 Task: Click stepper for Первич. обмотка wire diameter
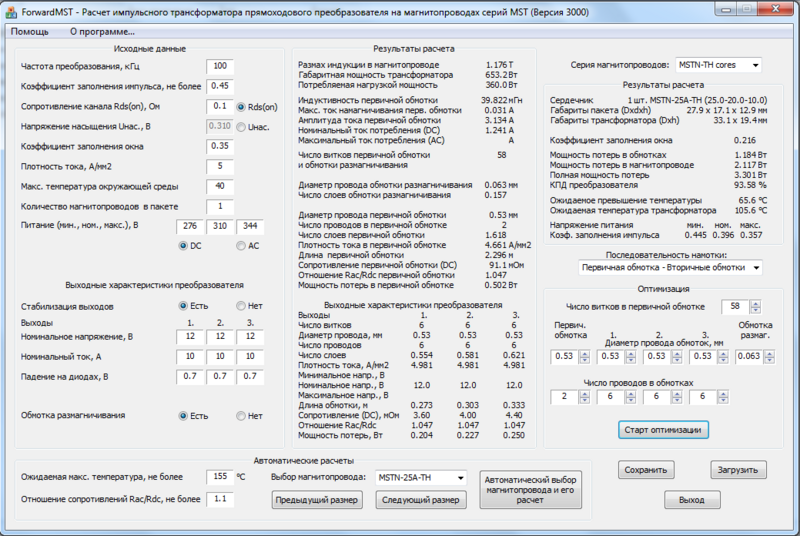585,356
